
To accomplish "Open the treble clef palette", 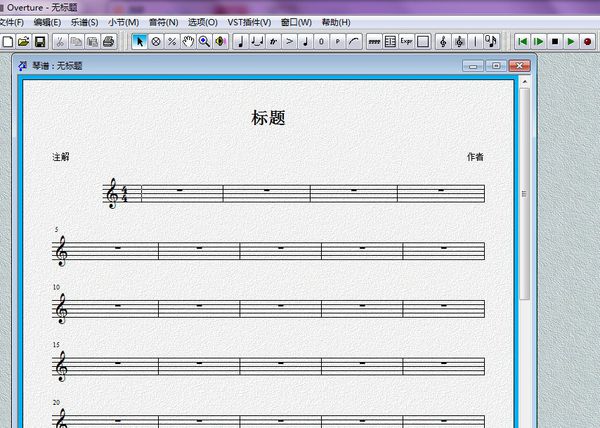I will point(442,41).
